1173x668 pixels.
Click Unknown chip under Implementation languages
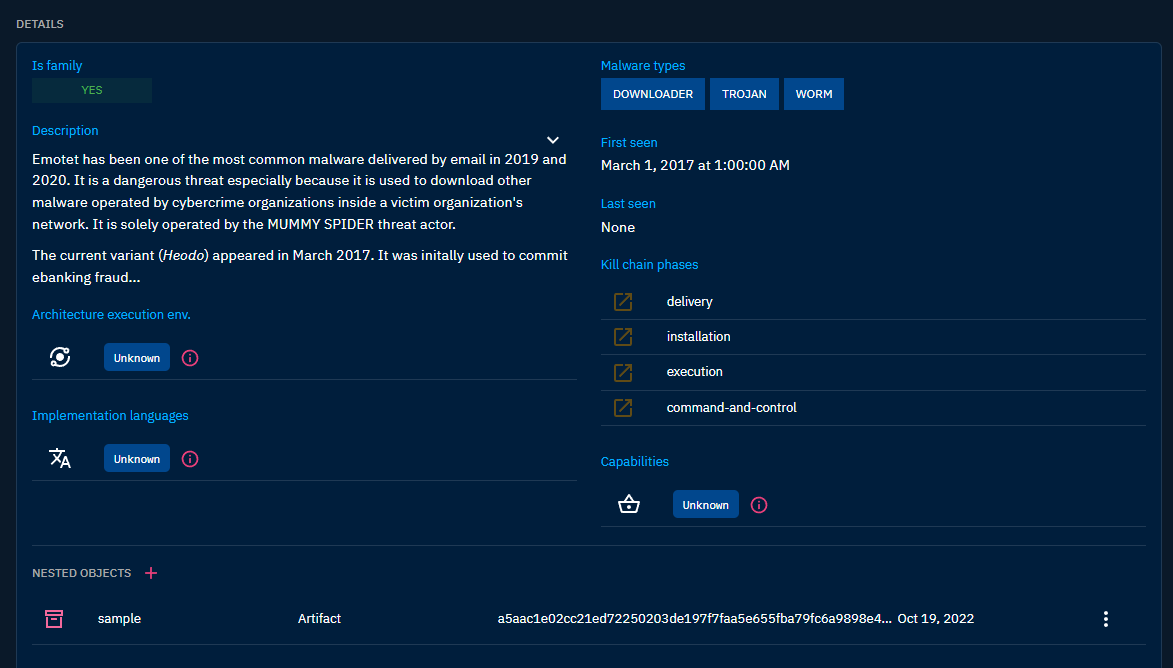click(x=137, y=459)
